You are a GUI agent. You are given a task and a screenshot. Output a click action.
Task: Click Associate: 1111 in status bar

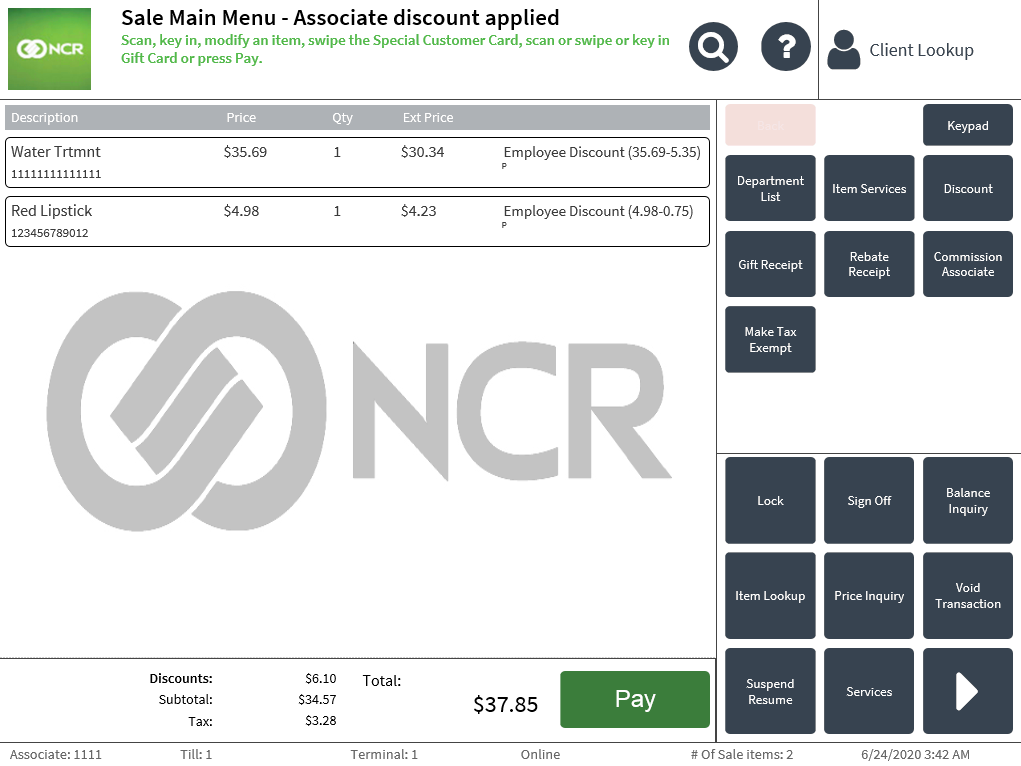pyautogui.click(x=55, y=754)
